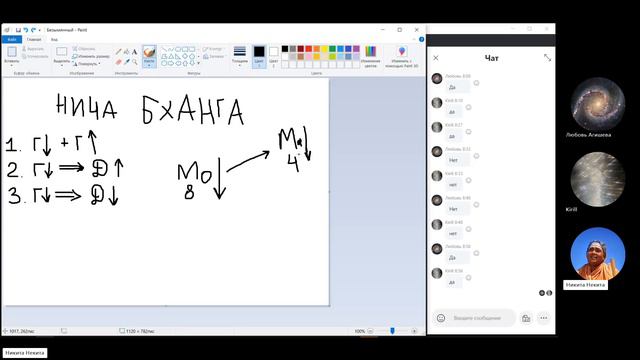Select Color 2 (Цвет 2) white box
The image size is (640, 360).
pos(273,56)
